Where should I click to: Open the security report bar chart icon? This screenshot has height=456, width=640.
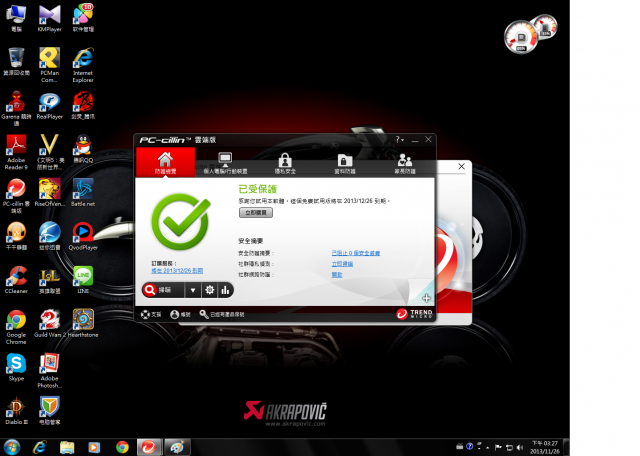point(225,290)
